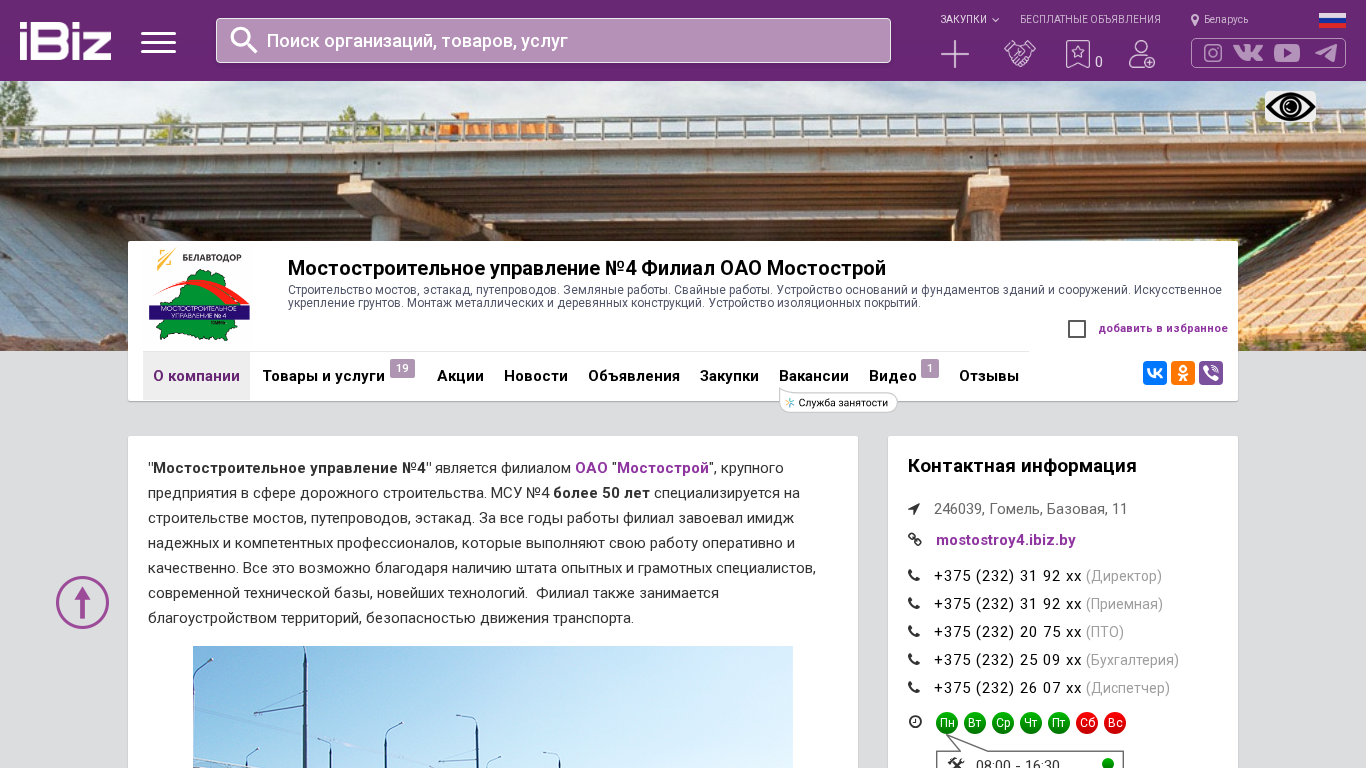The height and width of the screenshot is (768, 1366).
Task: Select Tuesday (Вт) schedule day
Action: [975, 723]
